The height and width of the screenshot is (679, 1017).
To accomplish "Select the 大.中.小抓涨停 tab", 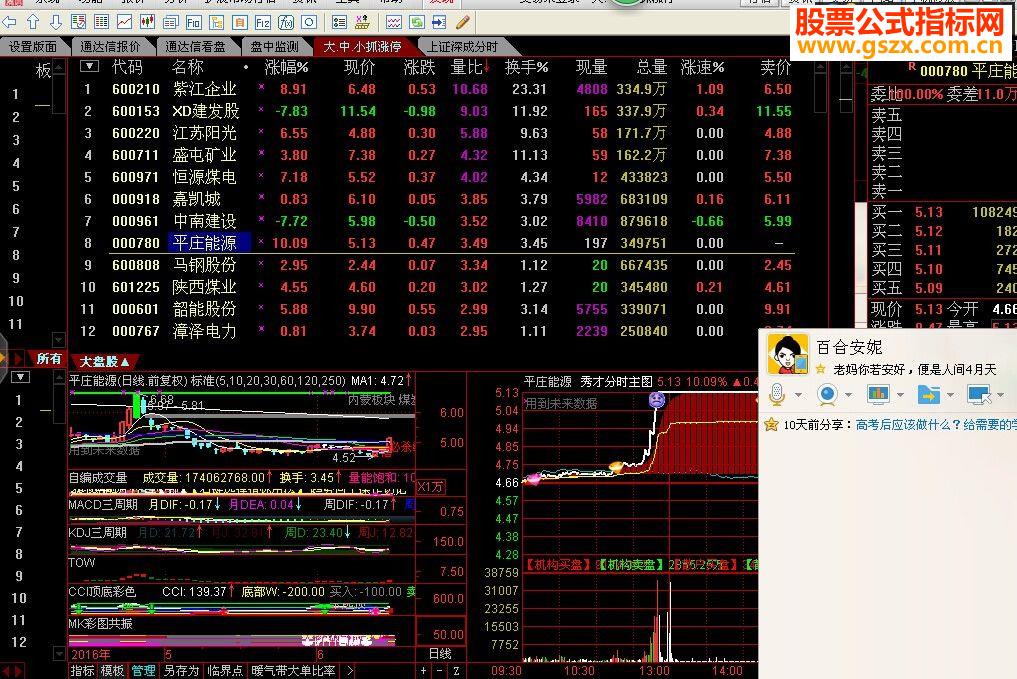I will tap(362, 47).
